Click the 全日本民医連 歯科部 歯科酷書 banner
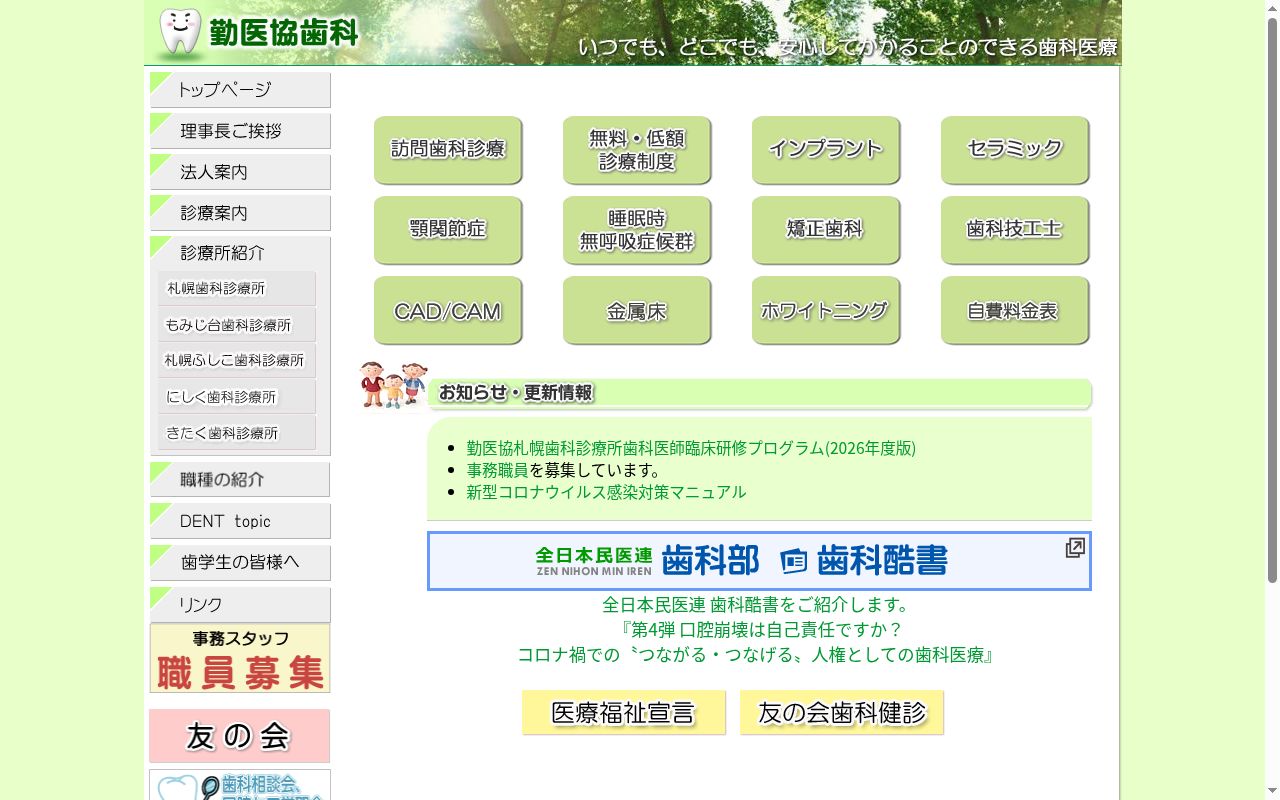 point(759,561)
